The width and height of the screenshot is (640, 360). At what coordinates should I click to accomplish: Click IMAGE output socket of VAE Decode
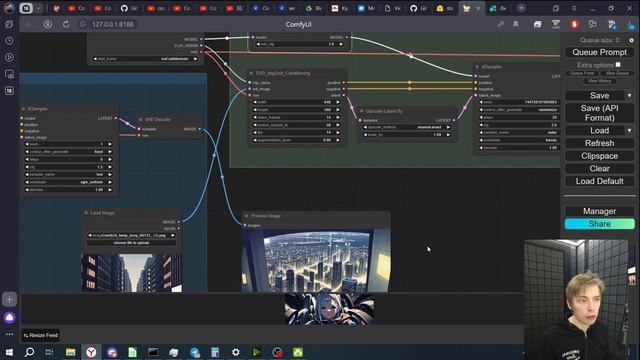pos(200,129)
